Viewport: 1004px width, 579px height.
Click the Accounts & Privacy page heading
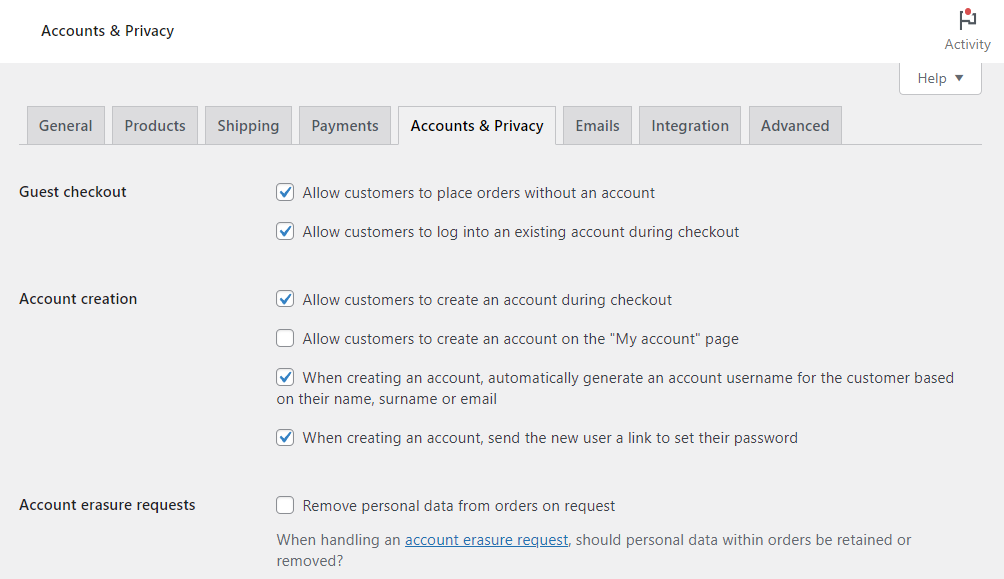[107, 31]
